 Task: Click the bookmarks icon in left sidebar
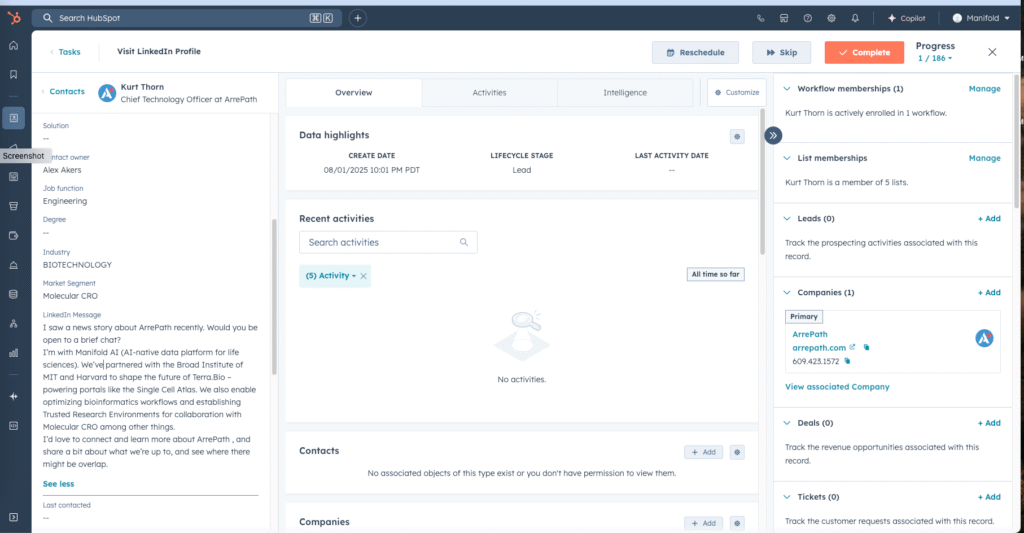click(13, 74)
